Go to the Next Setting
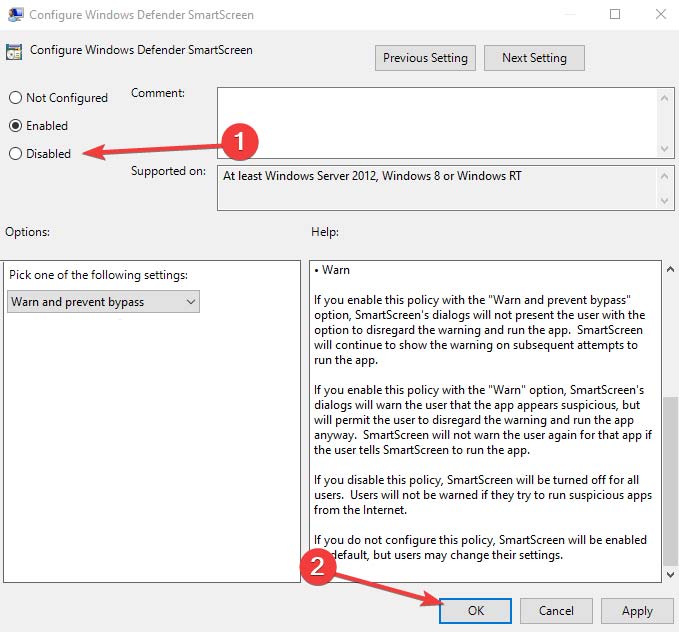This screenshot has width=679, height=632. point(534,58)
